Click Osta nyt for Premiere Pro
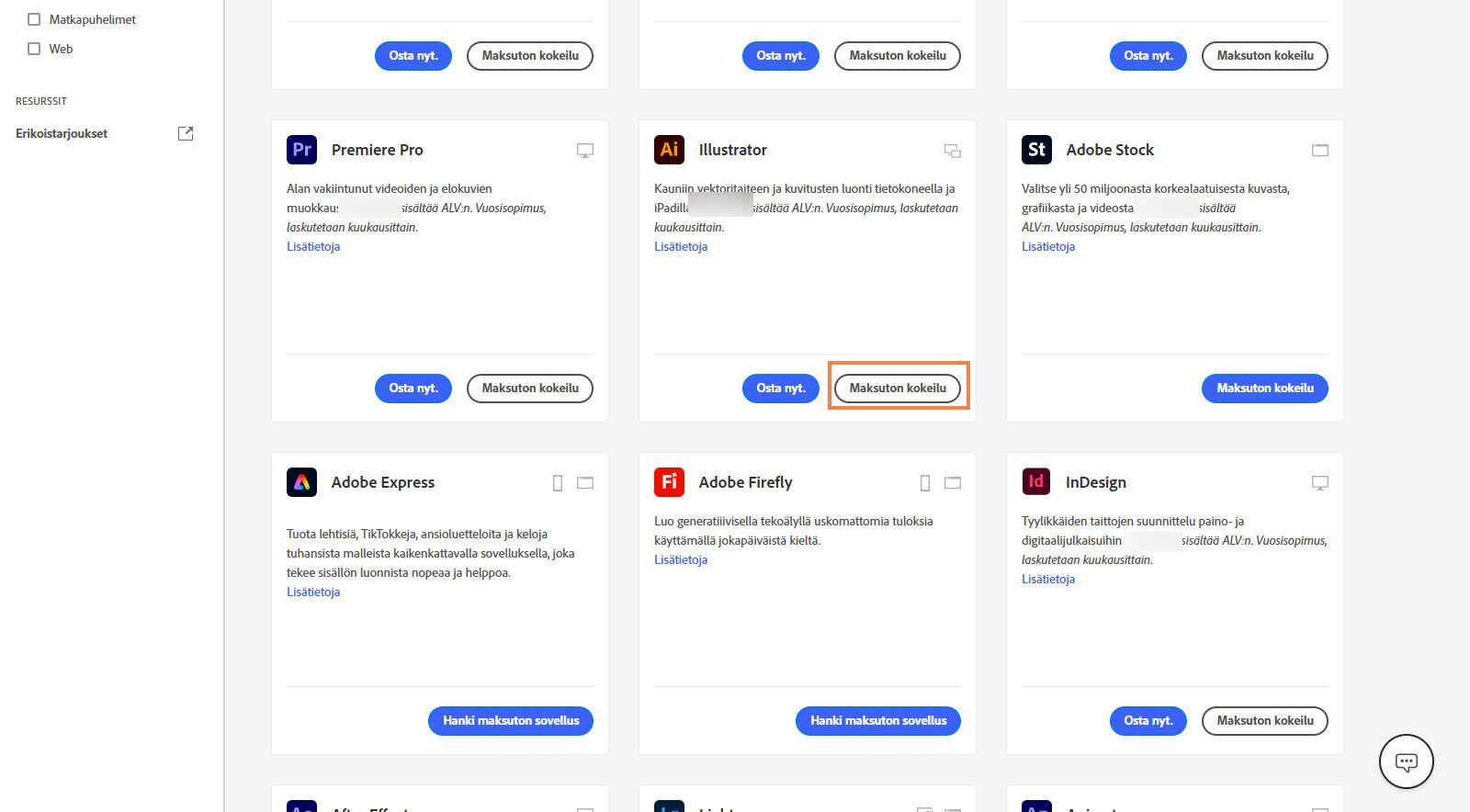Image resolution: width=1470 pixels, height=812 pixels. 413,389
